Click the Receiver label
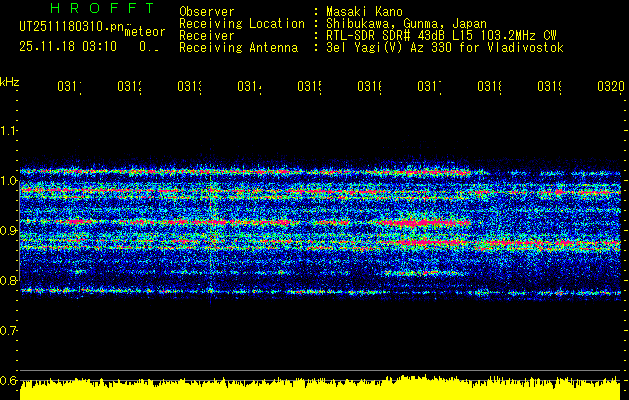The image size is (629, 400). click(207, 36)
